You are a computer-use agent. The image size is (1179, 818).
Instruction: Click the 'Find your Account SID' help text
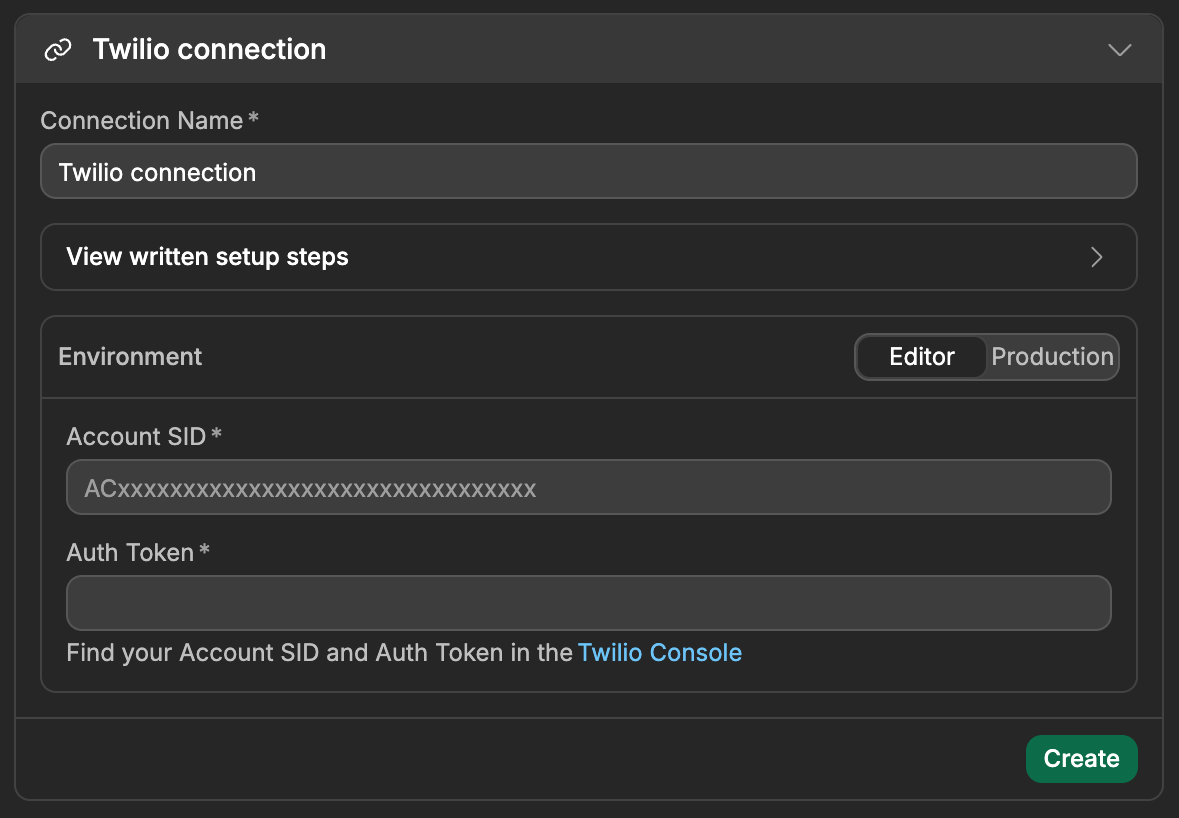pos(320,653)
